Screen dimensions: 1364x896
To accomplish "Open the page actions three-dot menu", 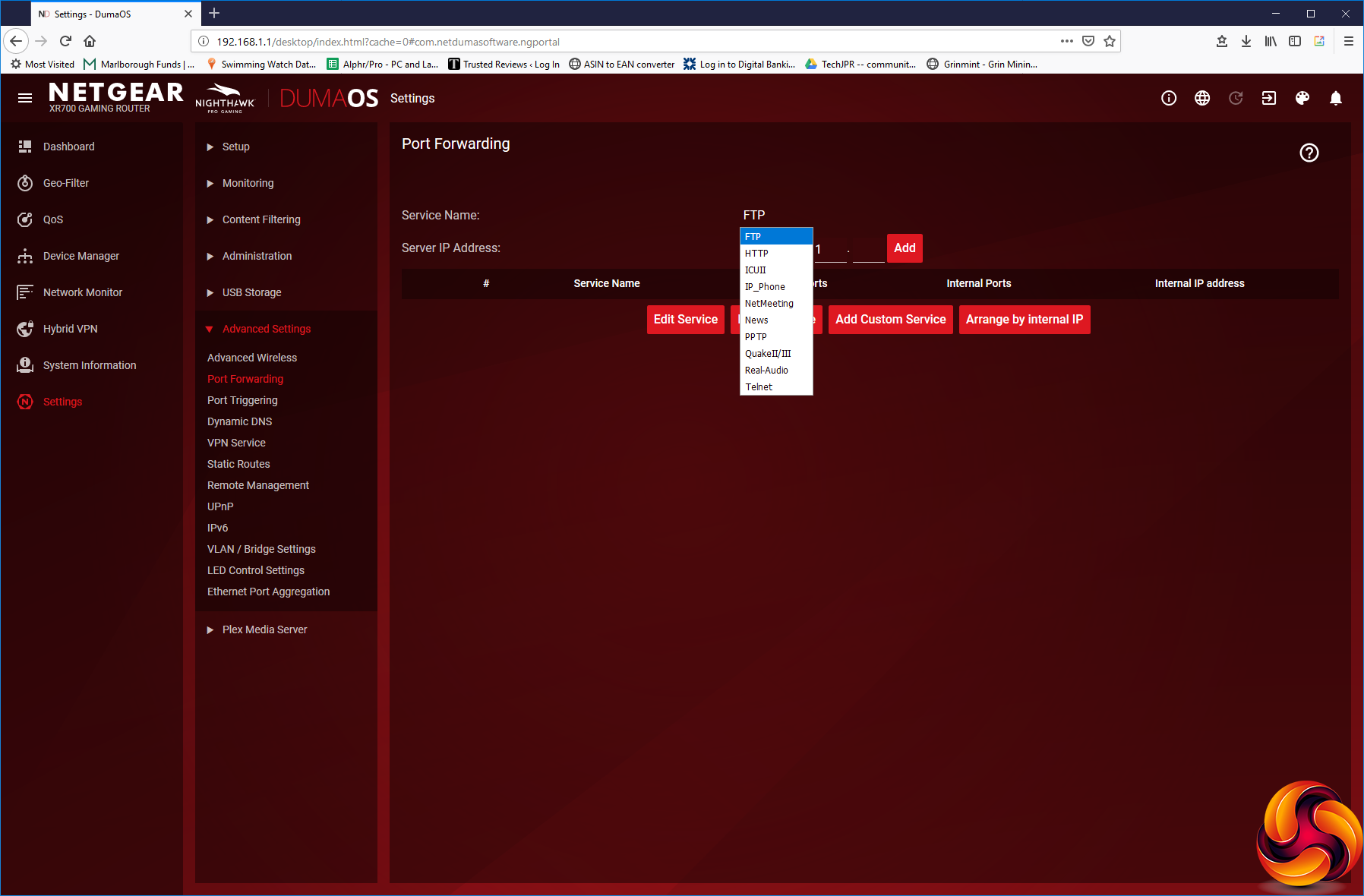I will coord(1067,41).
